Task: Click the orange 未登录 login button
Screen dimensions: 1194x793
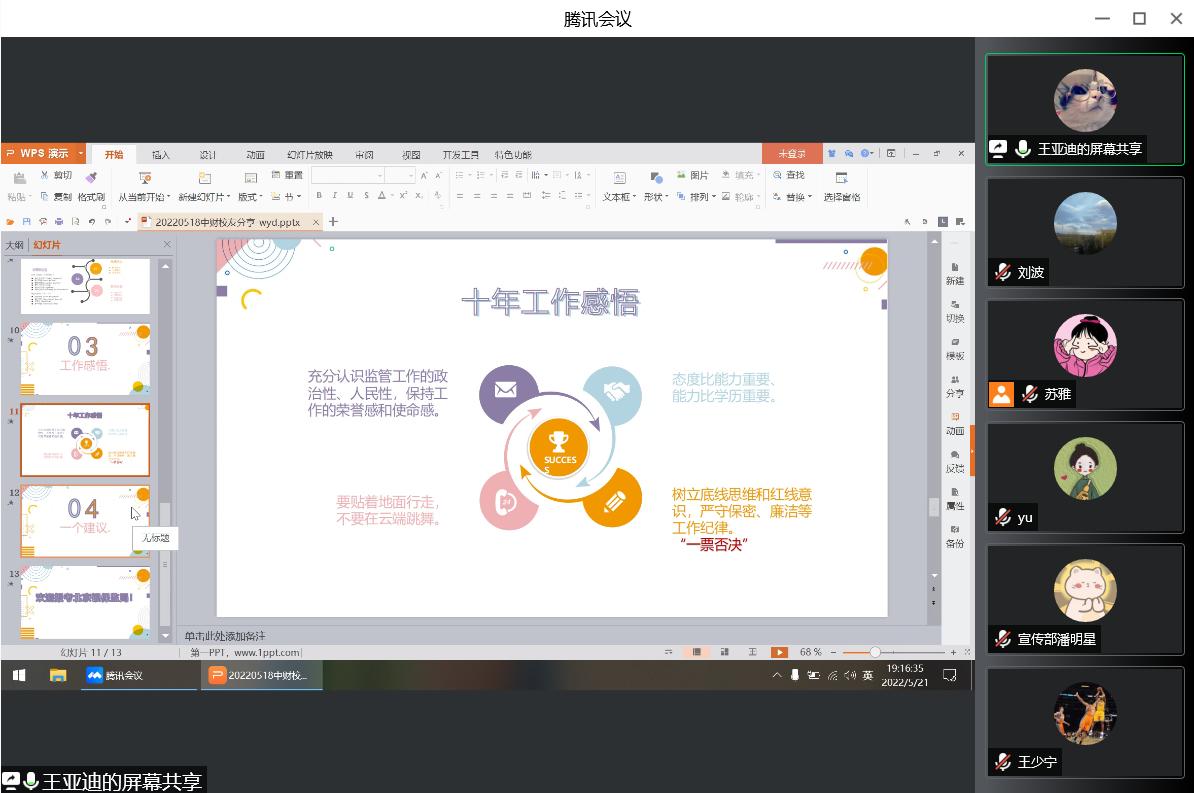Action: click(792, 154)
